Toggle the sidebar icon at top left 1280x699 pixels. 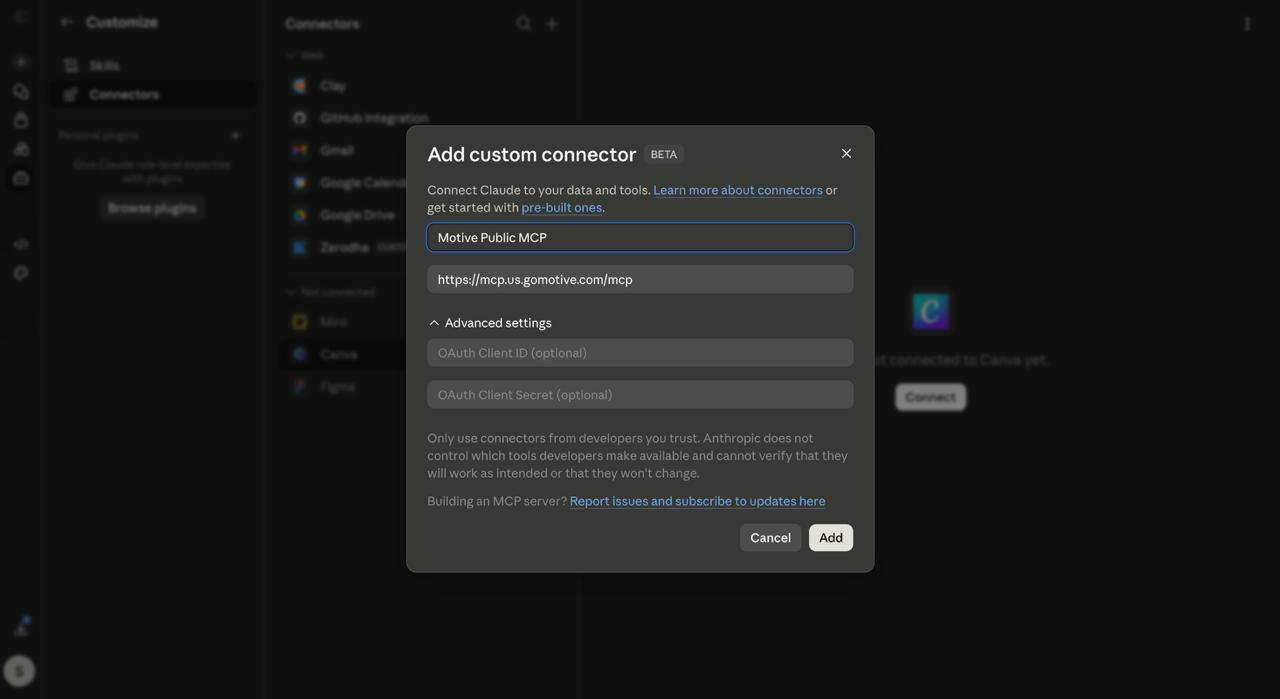click(x=21, y=17)
